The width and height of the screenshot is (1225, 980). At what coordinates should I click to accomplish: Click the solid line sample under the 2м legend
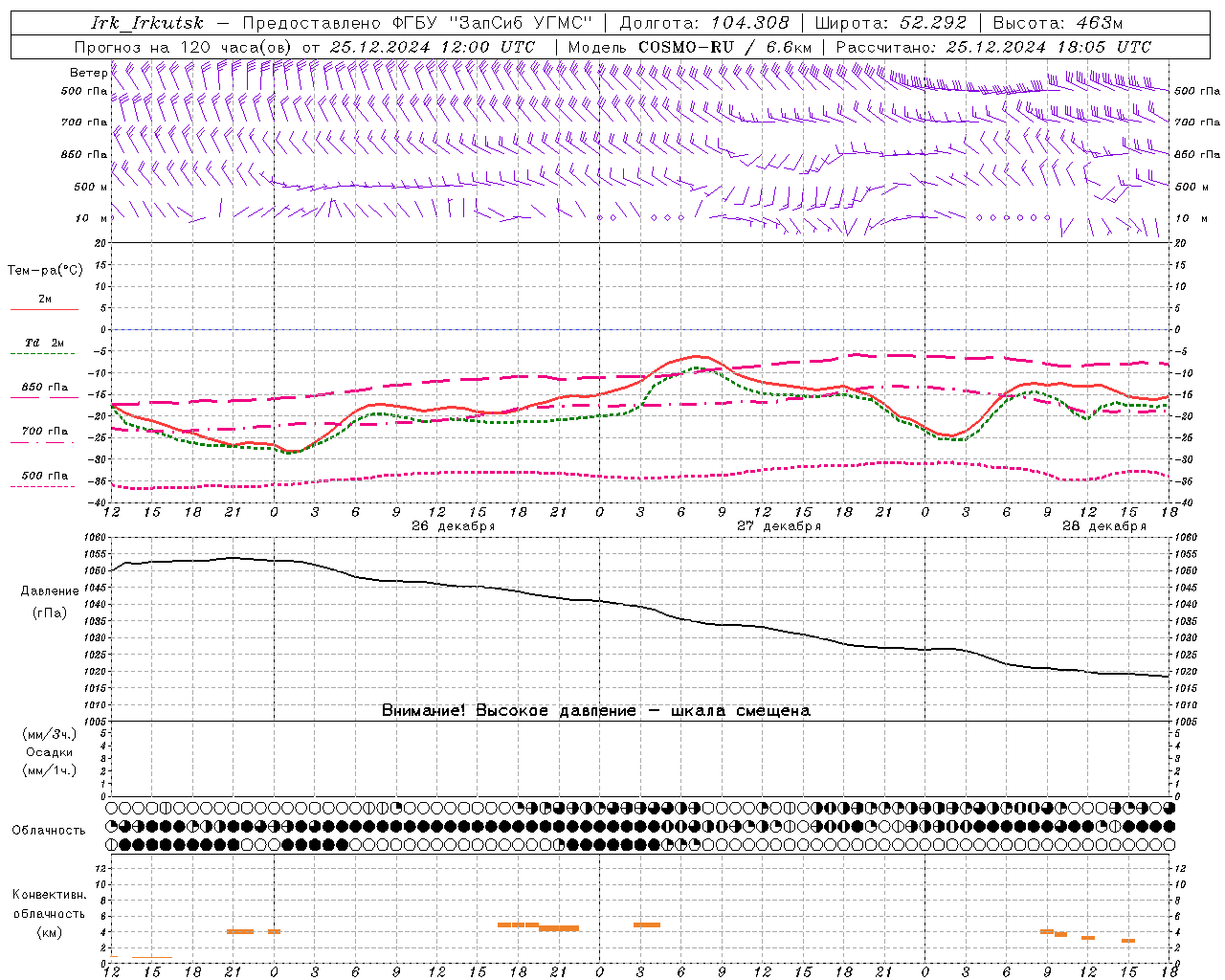pos(44,309)
